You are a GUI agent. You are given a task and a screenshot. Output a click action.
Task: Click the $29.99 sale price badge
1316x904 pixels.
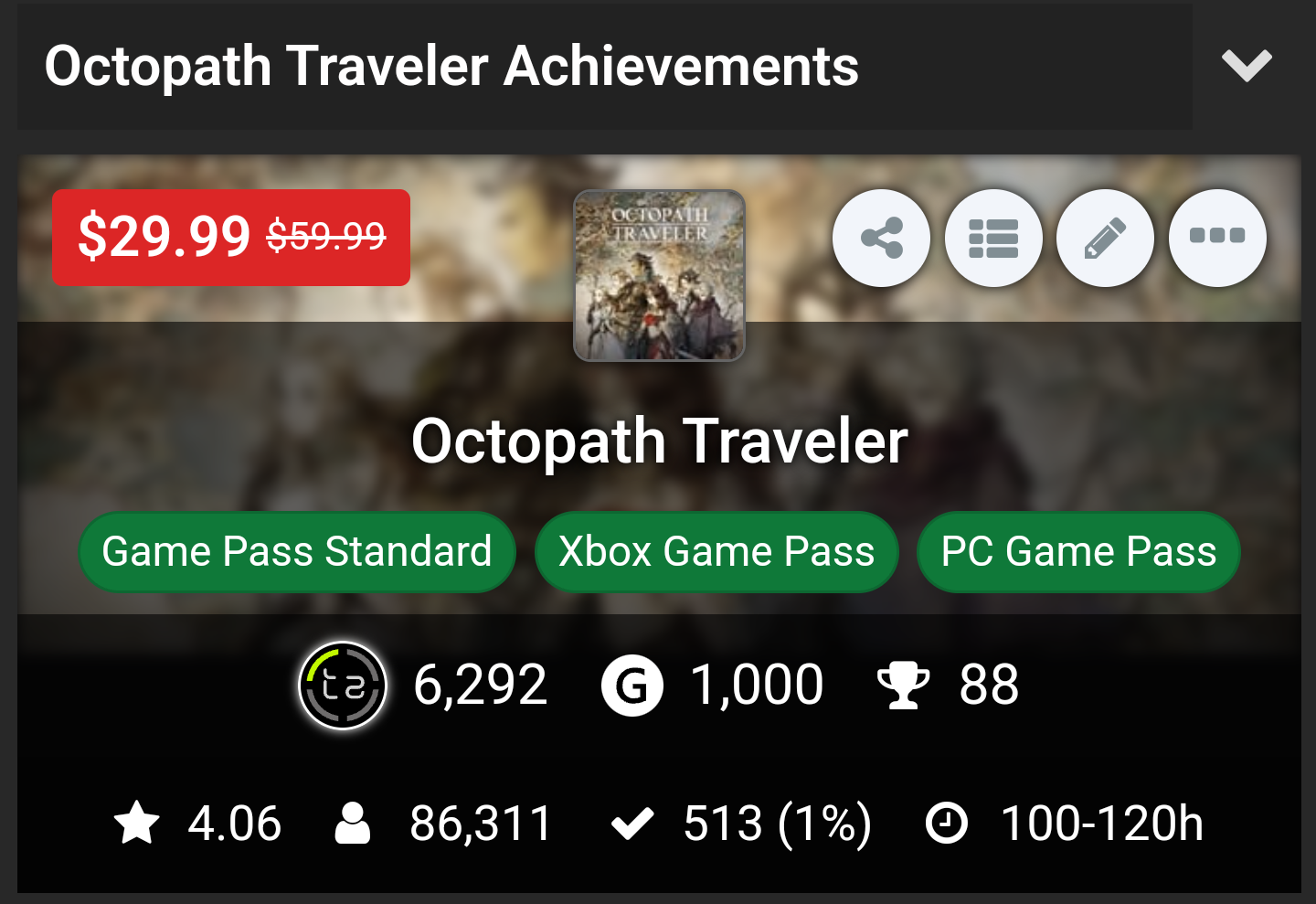[x=230, y=238]
